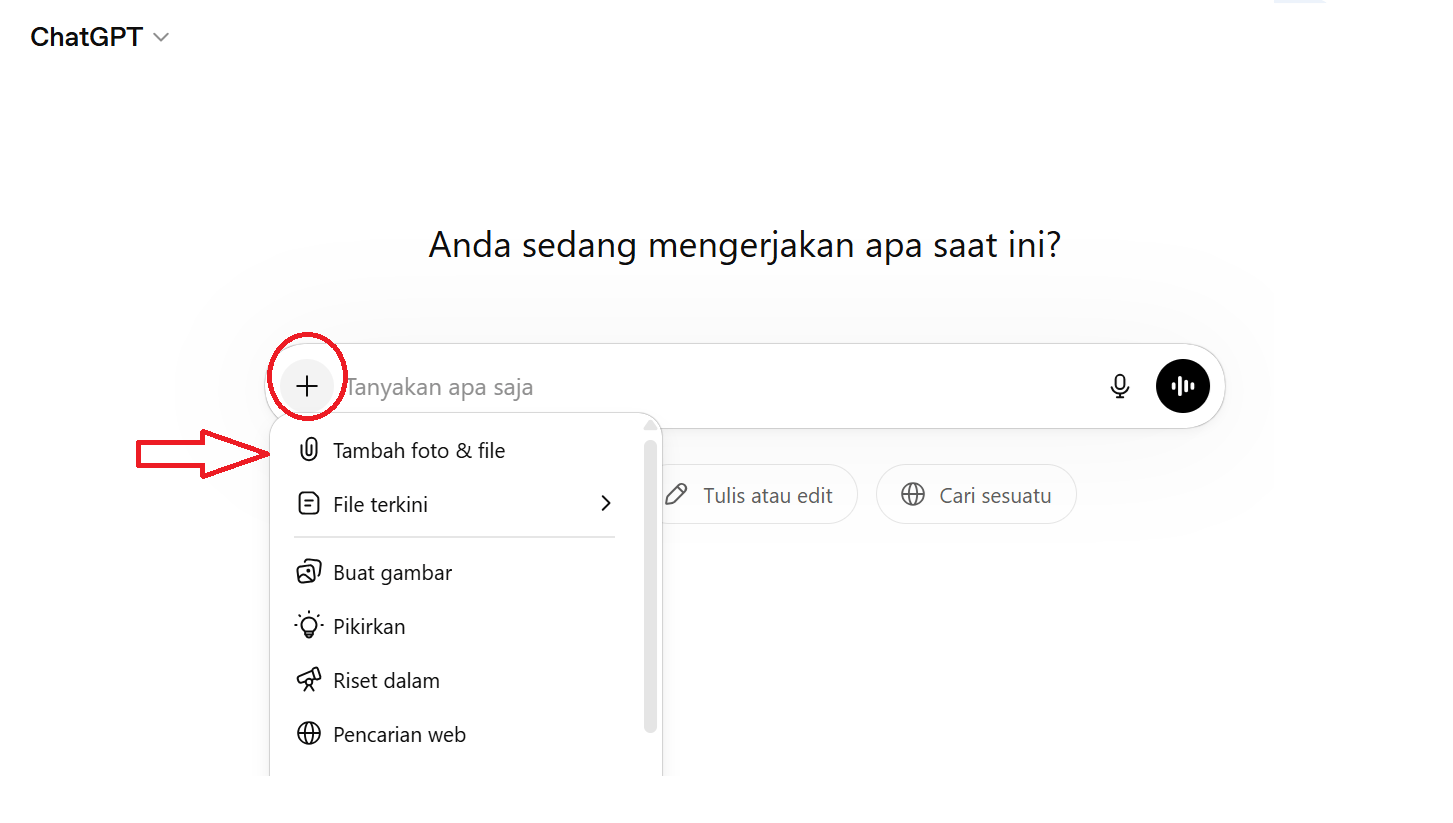Click the telescope Riset dalam icon
This screenshot has width=1453, height=823.
pos(309,680)
